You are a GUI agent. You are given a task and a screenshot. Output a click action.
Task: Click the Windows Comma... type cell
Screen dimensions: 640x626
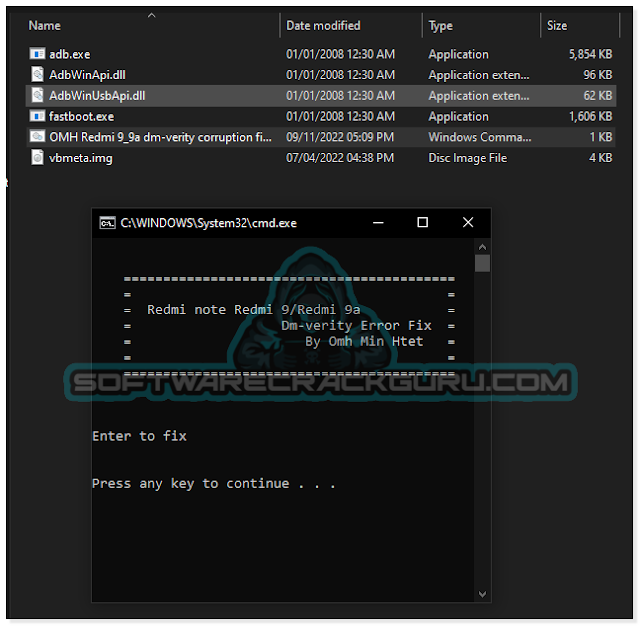coord(480,137)
